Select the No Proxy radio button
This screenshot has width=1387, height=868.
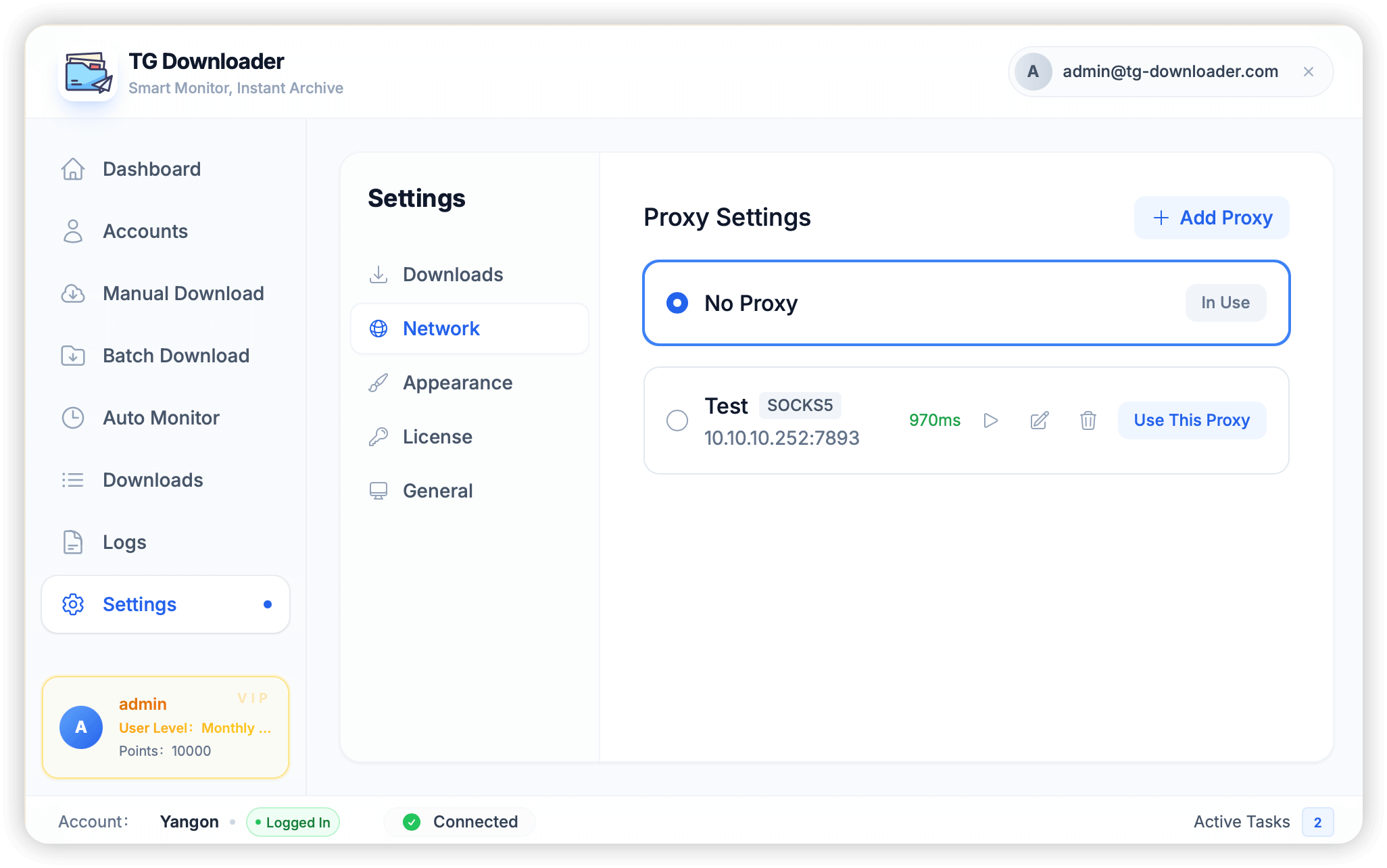[677, 304]
